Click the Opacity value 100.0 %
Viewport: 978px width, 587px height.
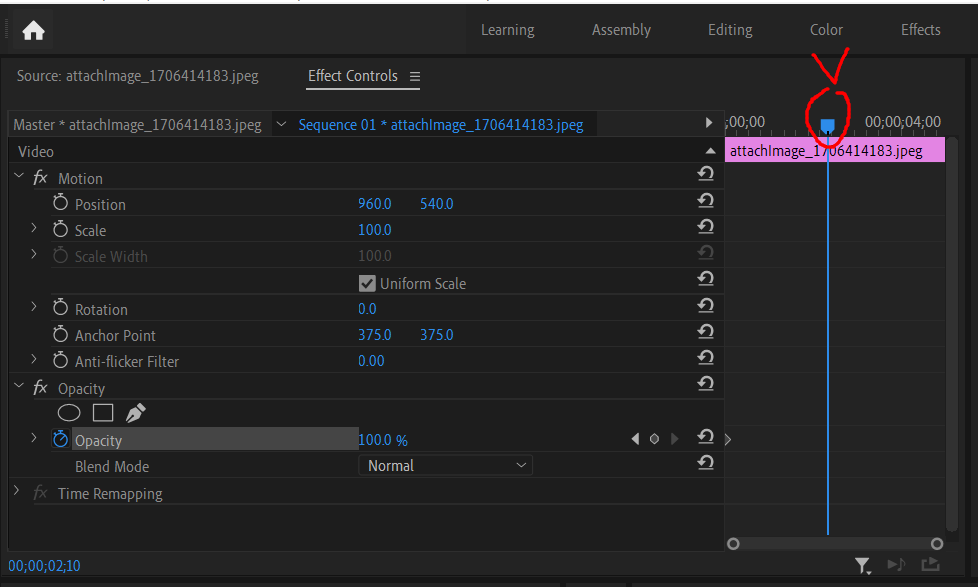pyautogui.click(x=383, y=440)
